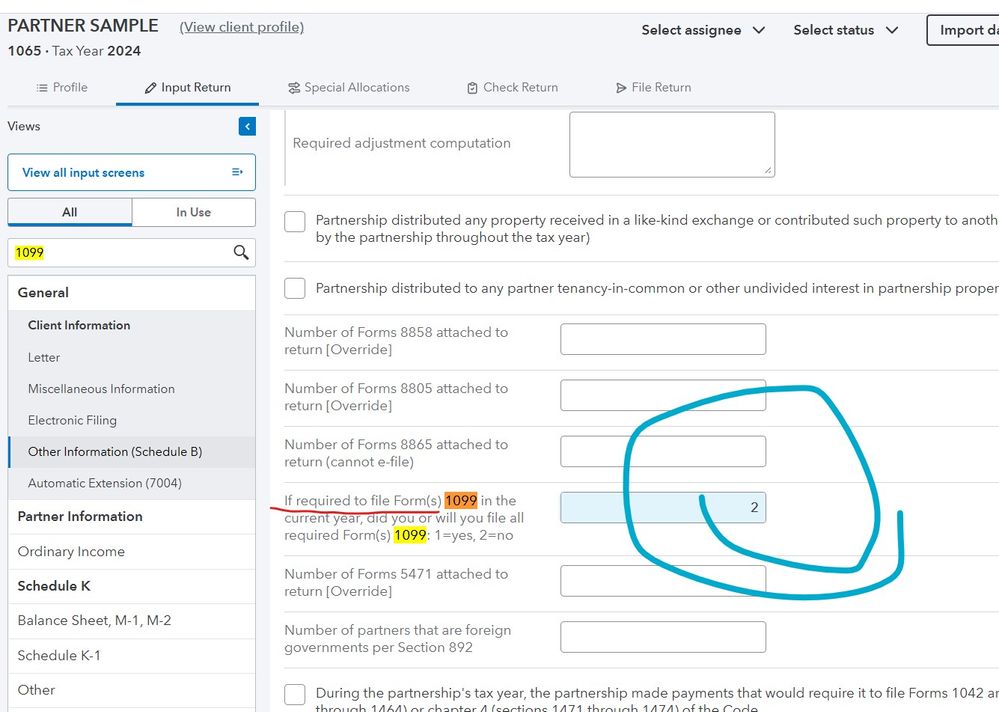Click the list icon in View all input screens
Image resolution: width=999 pixels, height=712 pixels.
[x=237, y=172]
